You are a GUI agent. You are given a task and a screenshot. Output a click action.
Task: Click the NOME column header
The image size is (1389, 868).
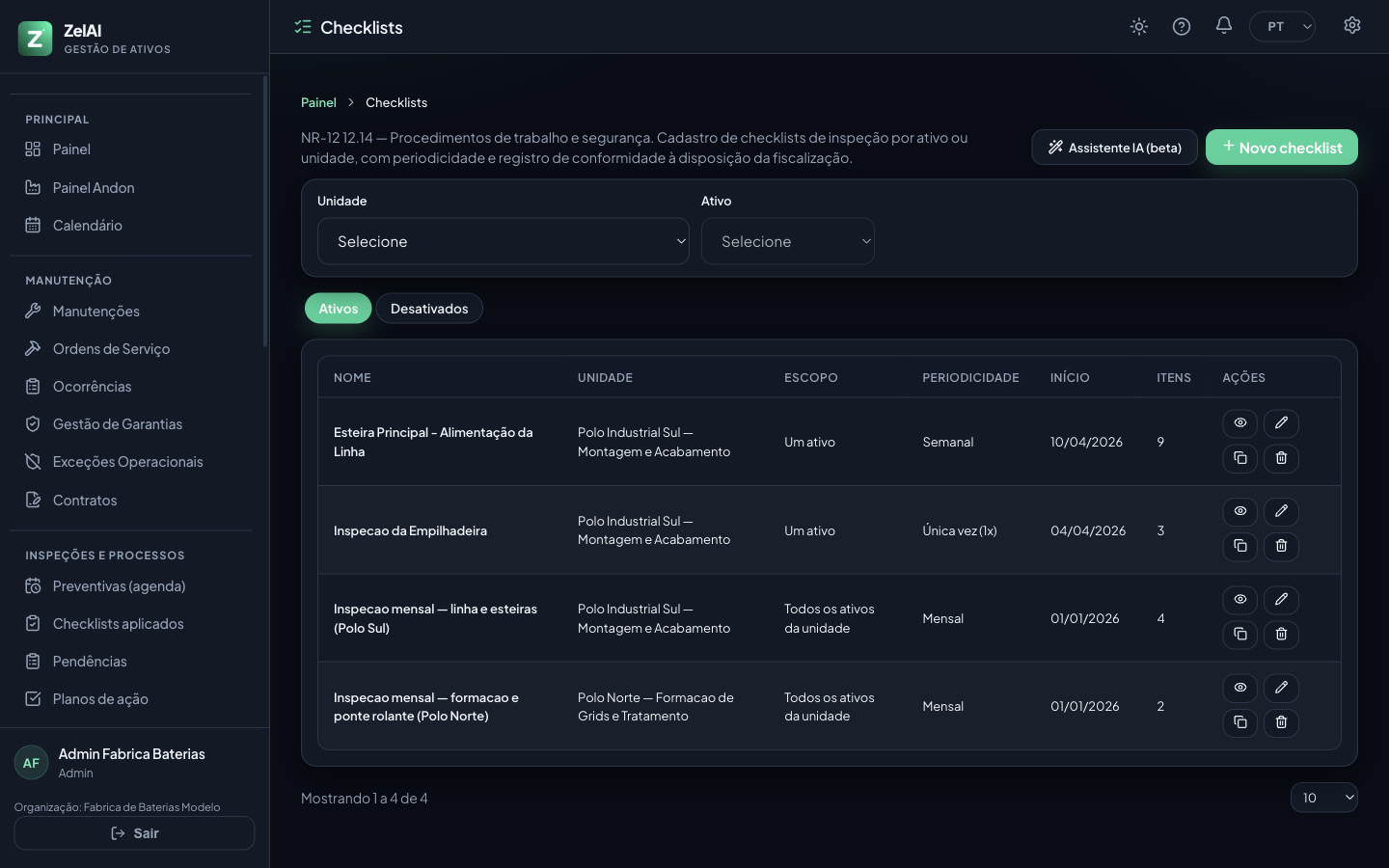[x=352, y=378]
